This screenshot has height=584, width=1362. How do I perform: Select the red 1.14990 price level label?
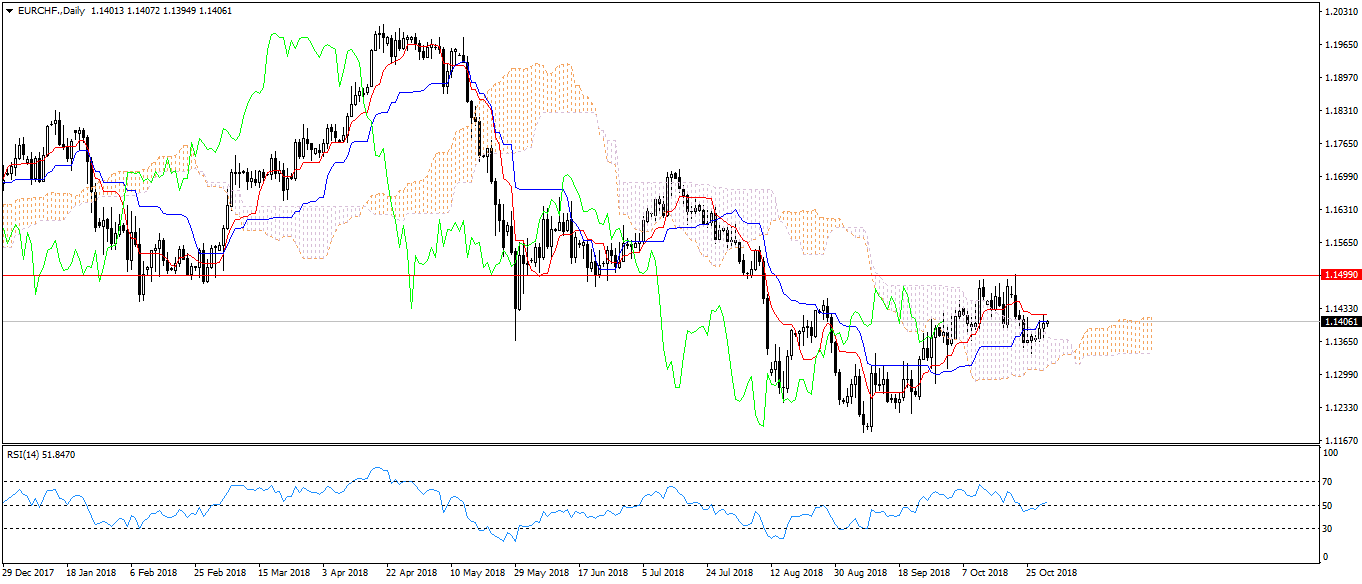[1338, 274]
